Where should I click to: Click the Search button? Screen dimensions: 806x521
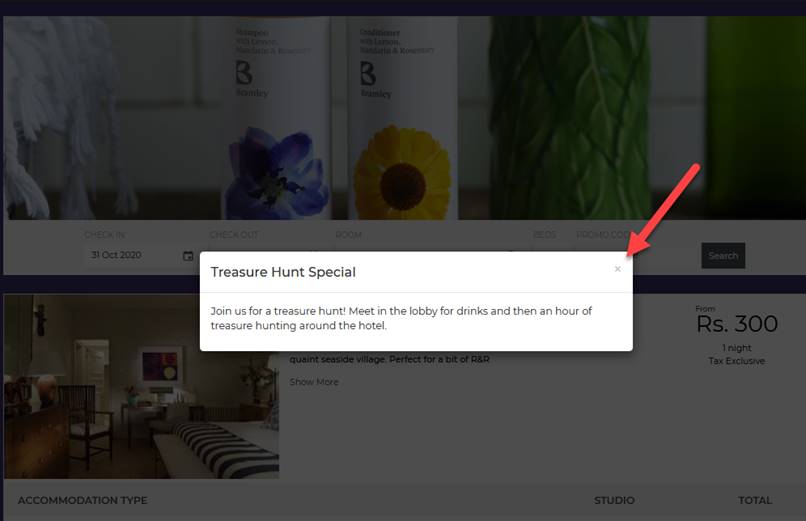[723, 255]
